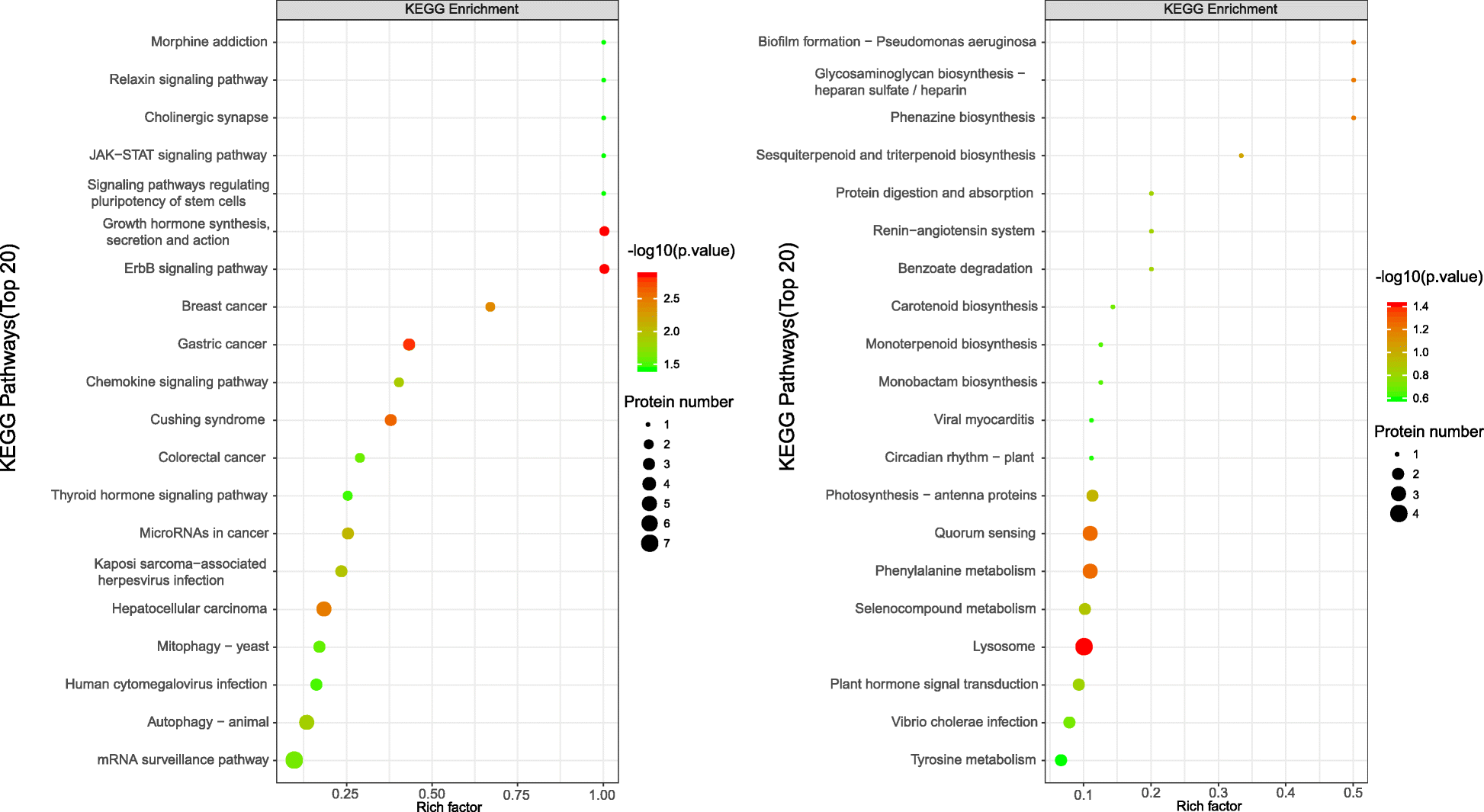Screen dimensions: 1484x812
Task: Click the green dot for mRNA surveillance pathway
Action: pyautogui.click(x=294, y=759)
